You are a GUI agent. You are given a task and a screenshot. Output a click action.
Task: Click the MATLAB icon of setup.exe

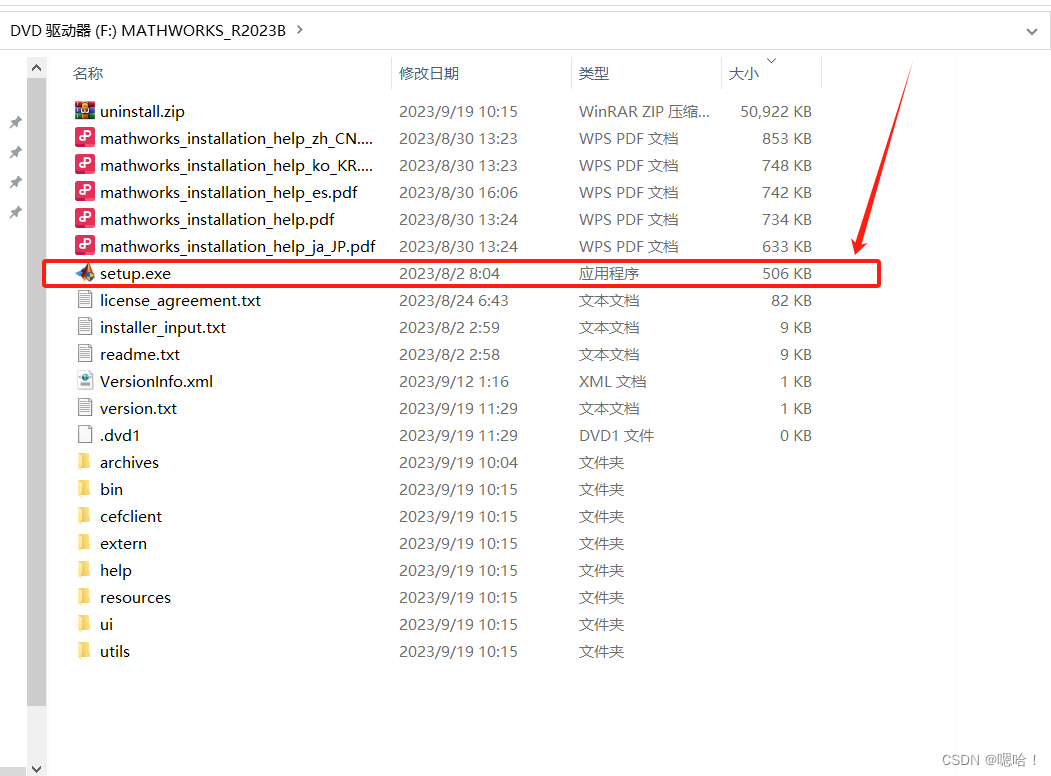click(84, 273)
